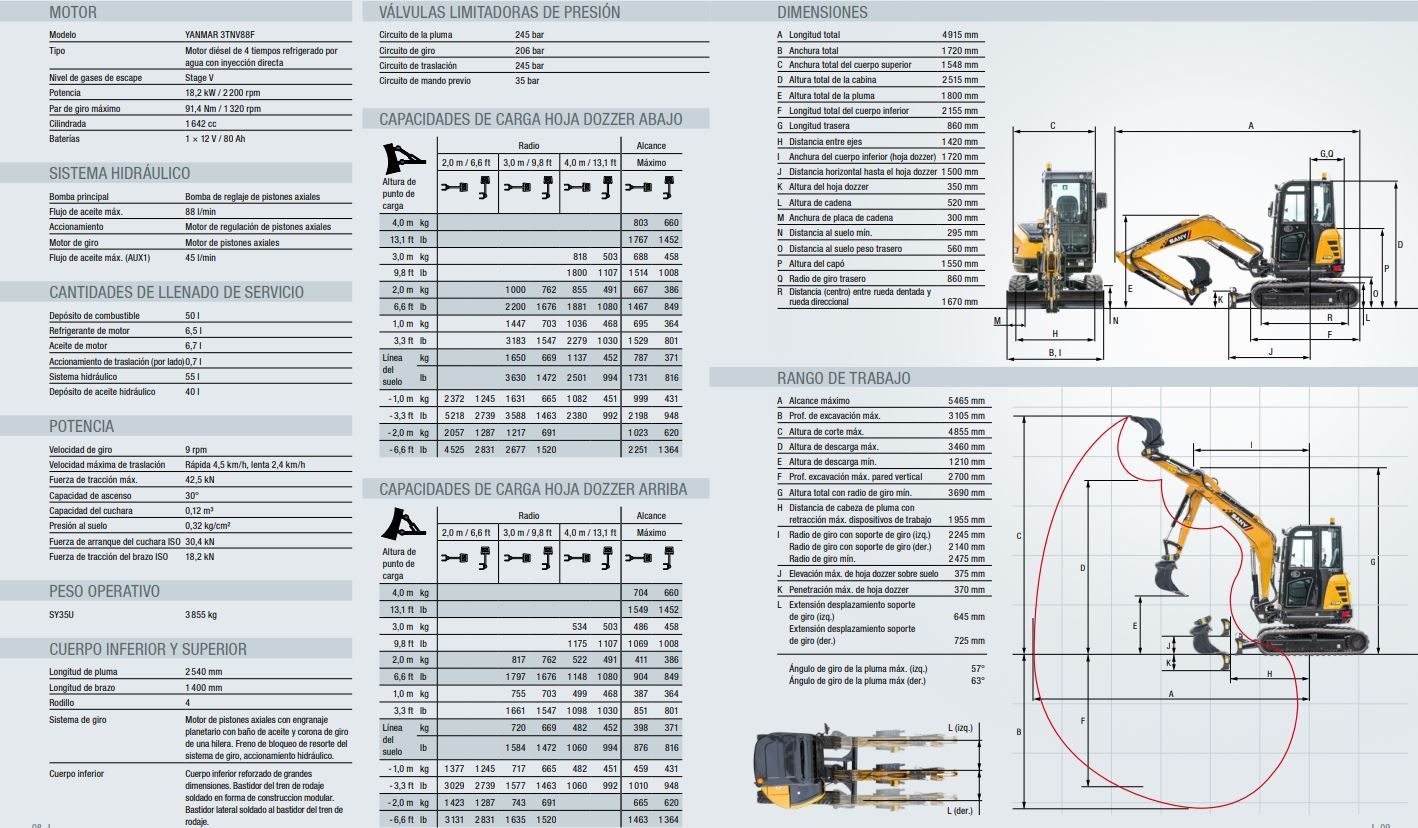Viewport: 1418px width, 828px height.
Task: Click left boom swing angle 57°
Action: click(978, 669)
